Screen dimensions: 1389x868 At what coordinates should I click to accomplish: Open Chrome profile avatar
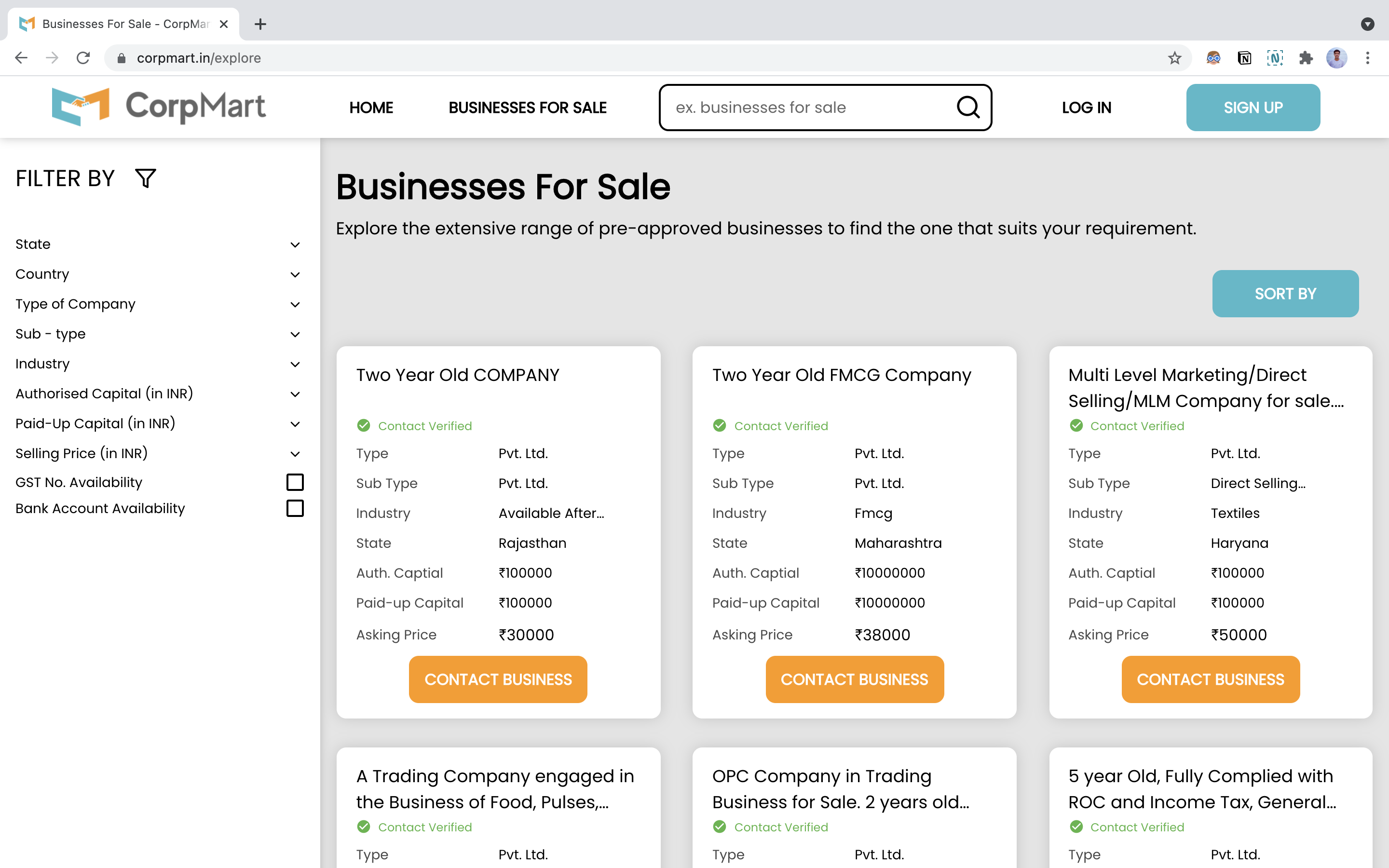1336,58
